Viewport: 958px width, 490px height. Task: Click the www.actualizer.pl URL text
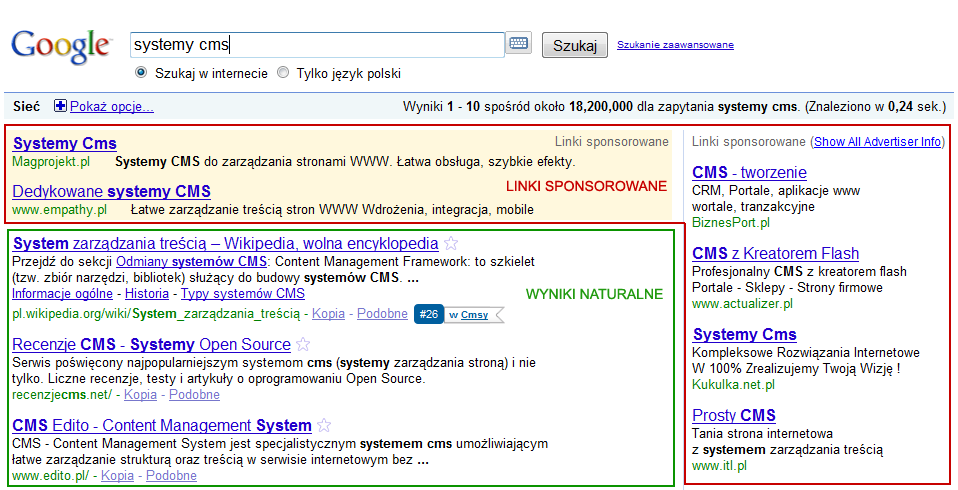pos(742,304)
